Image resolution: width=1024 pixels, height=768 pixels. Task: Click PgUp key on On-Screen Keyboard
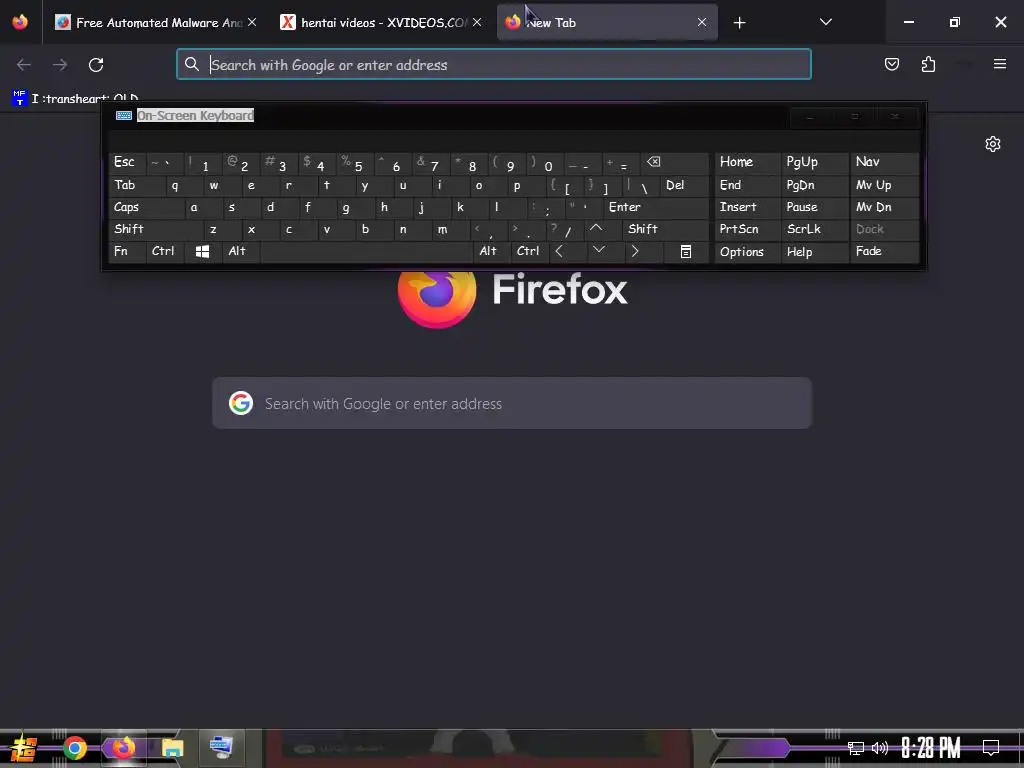tap(814, 162)
